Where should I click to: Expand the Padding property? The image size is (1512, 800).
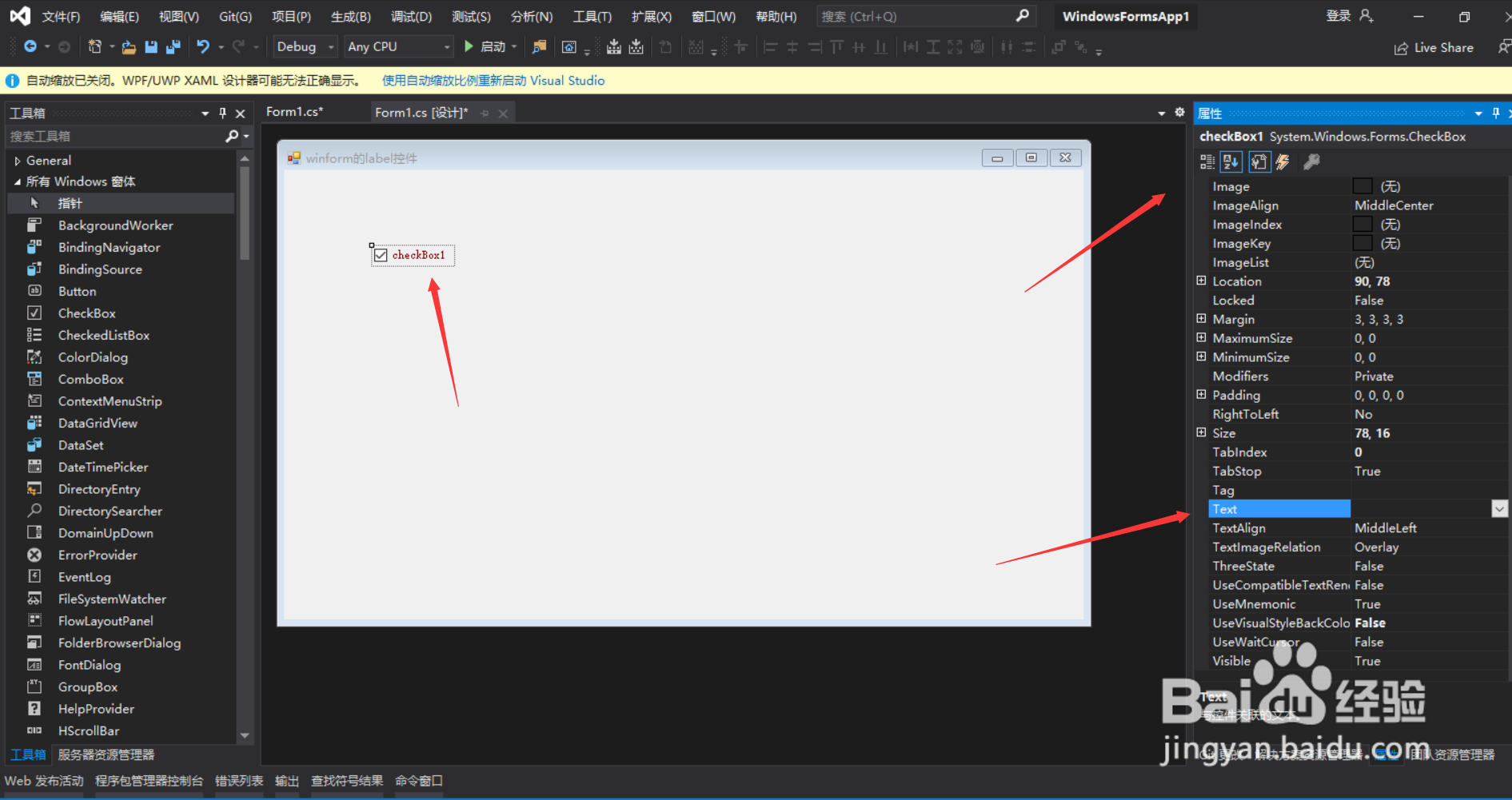coord(1201,394)
